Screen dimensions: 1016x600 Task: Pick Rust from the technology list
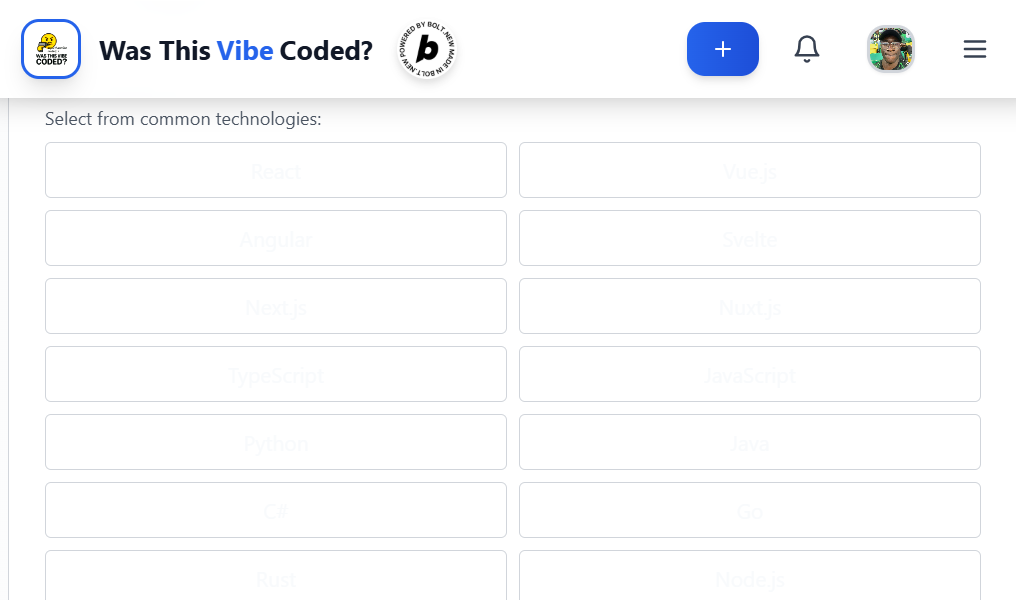pyautogui.click(x=275, y=578)
